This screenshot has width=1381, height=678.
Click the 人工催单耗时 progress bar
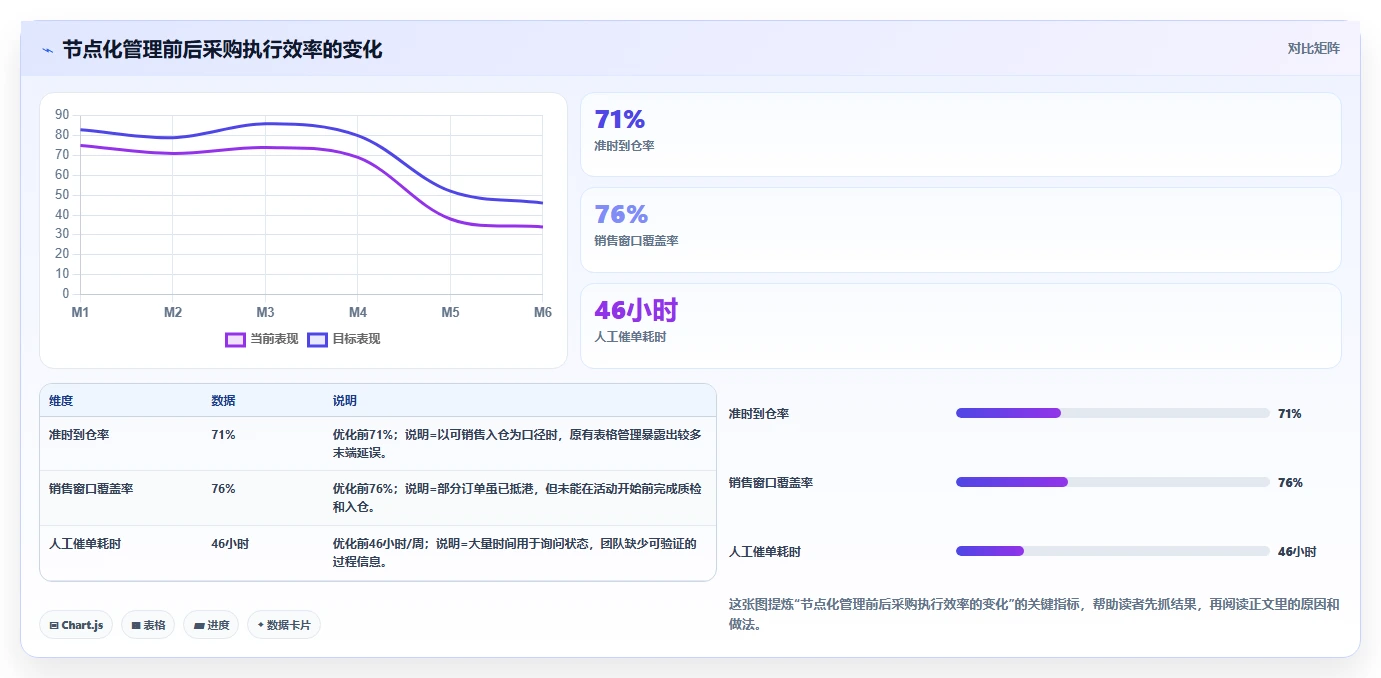coord(1112,551)
